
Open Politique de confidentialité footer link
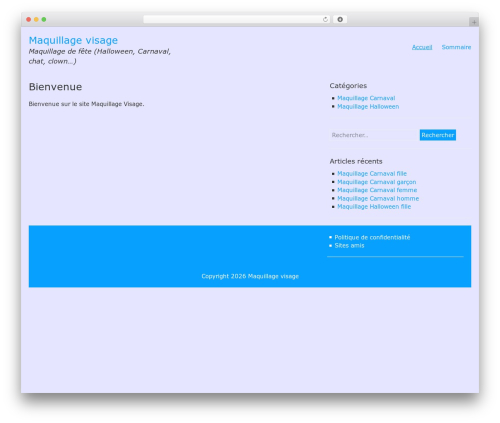click(372, 237)
